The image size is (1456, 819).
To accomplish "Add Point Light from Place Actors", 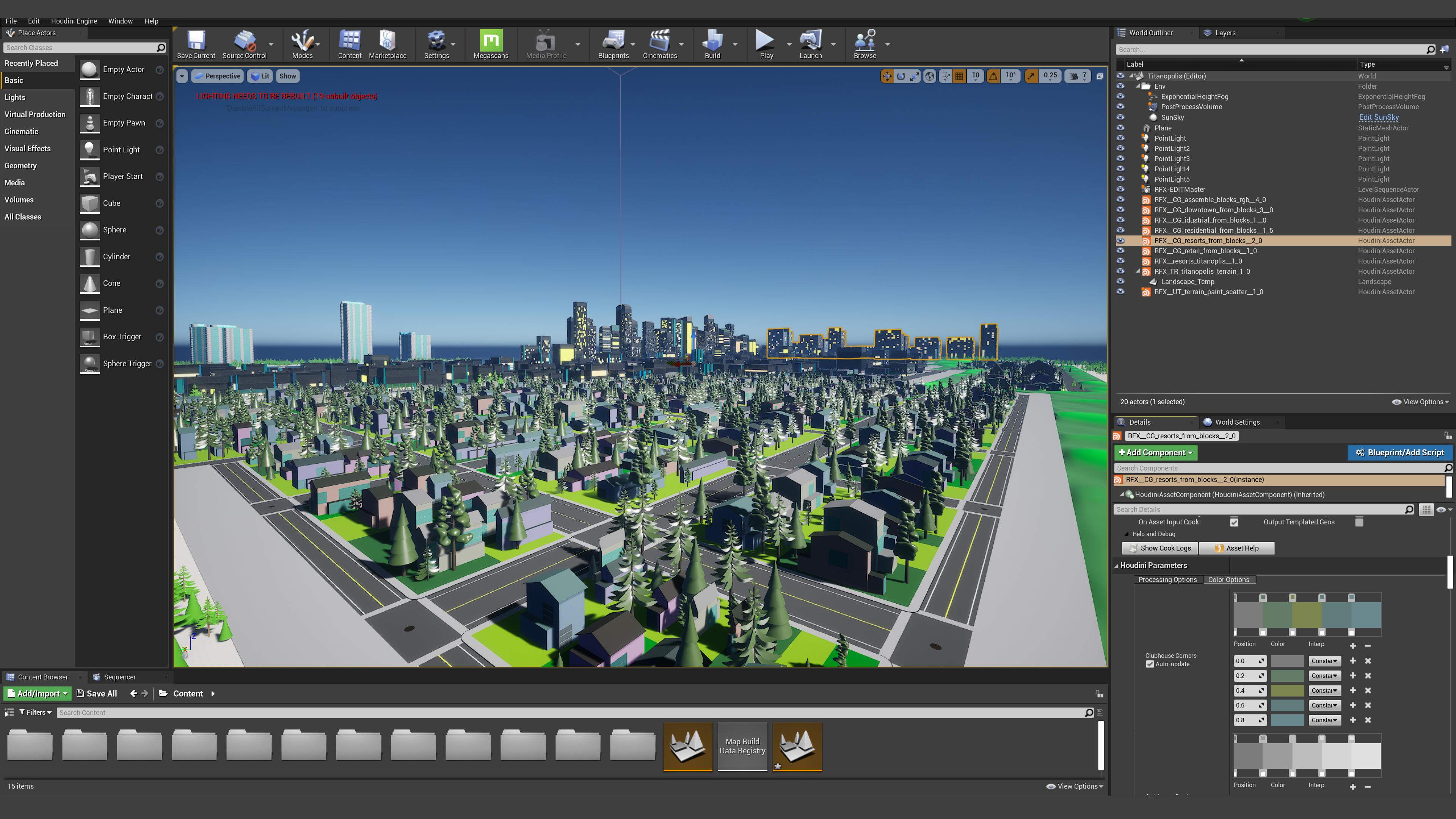I will tap(121, 149).
